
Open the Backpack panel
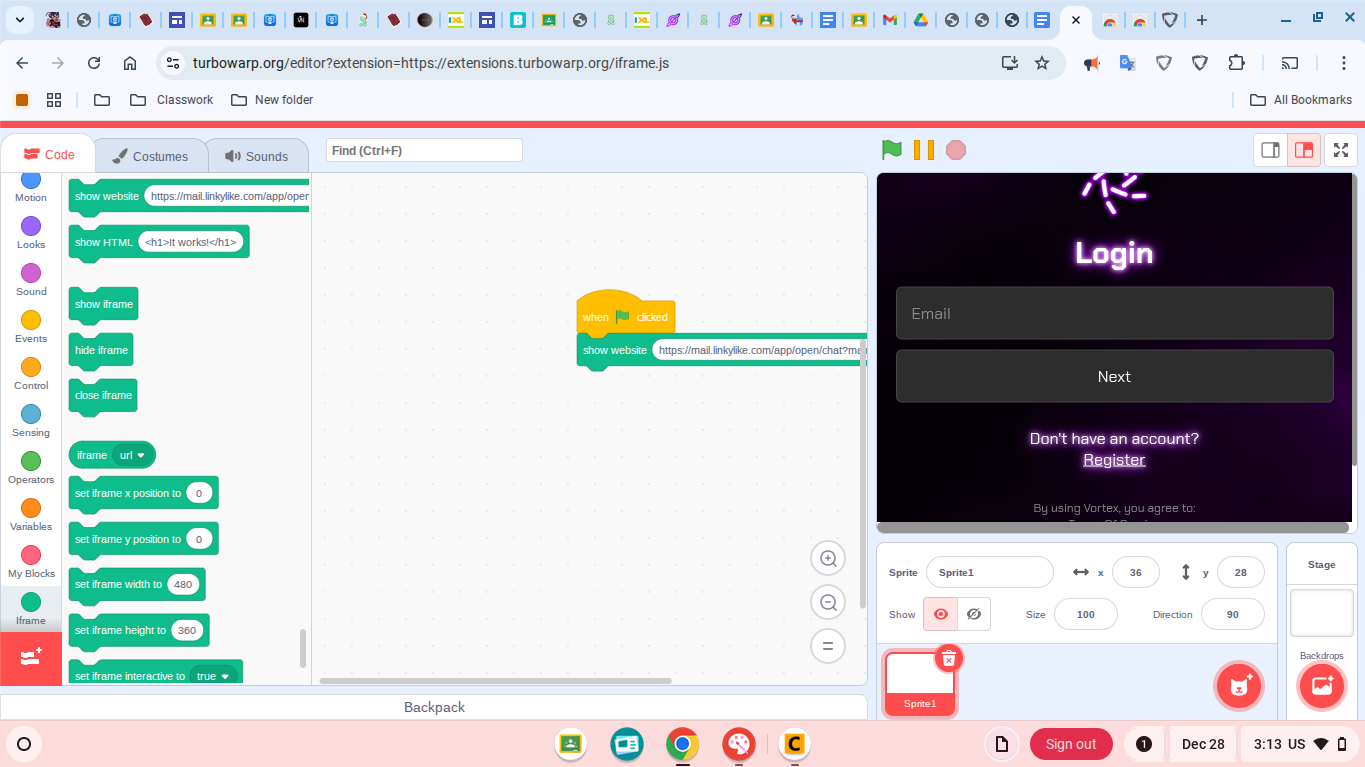point(434,707)
